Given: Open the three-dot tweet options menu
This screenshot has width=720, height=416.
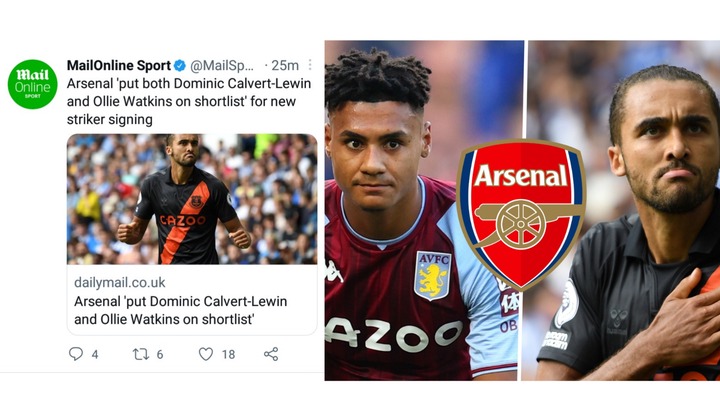Looking at the screenshot, I should tap(310, 65).
